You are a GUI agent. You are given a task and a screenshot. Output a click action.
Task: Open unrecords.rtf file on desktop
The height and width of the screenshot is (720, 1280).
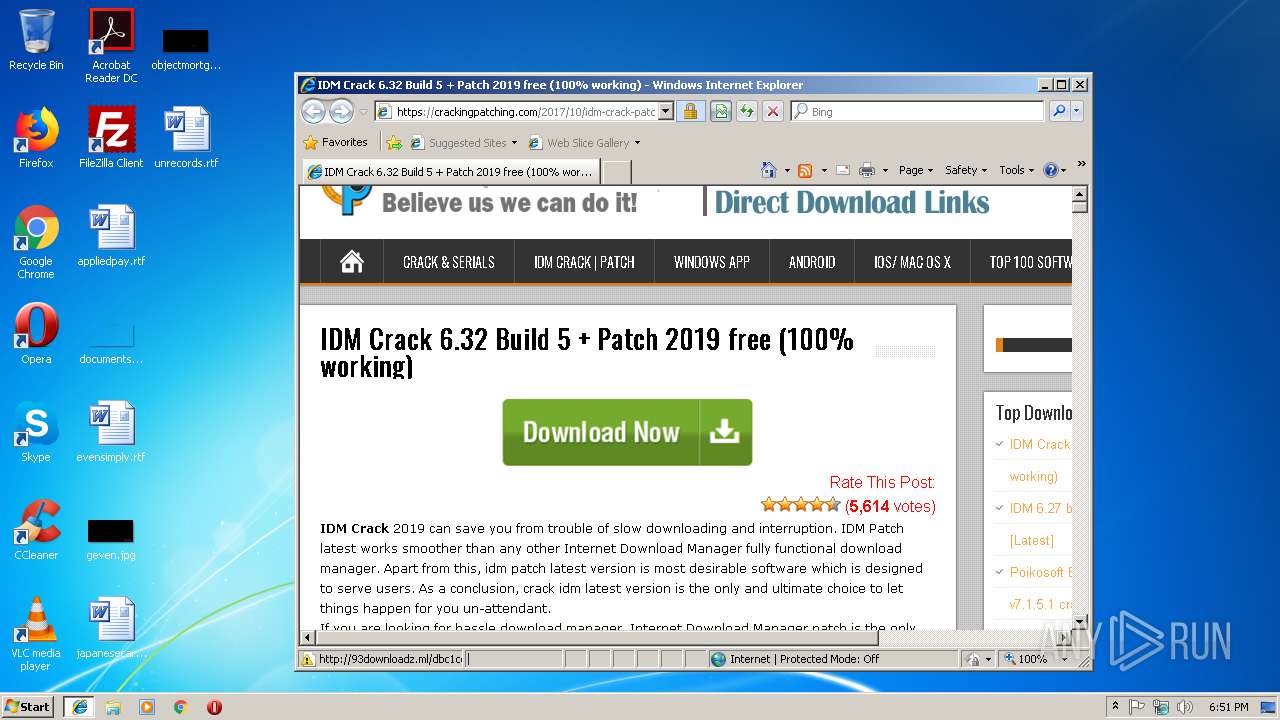[x=186, y=138]
